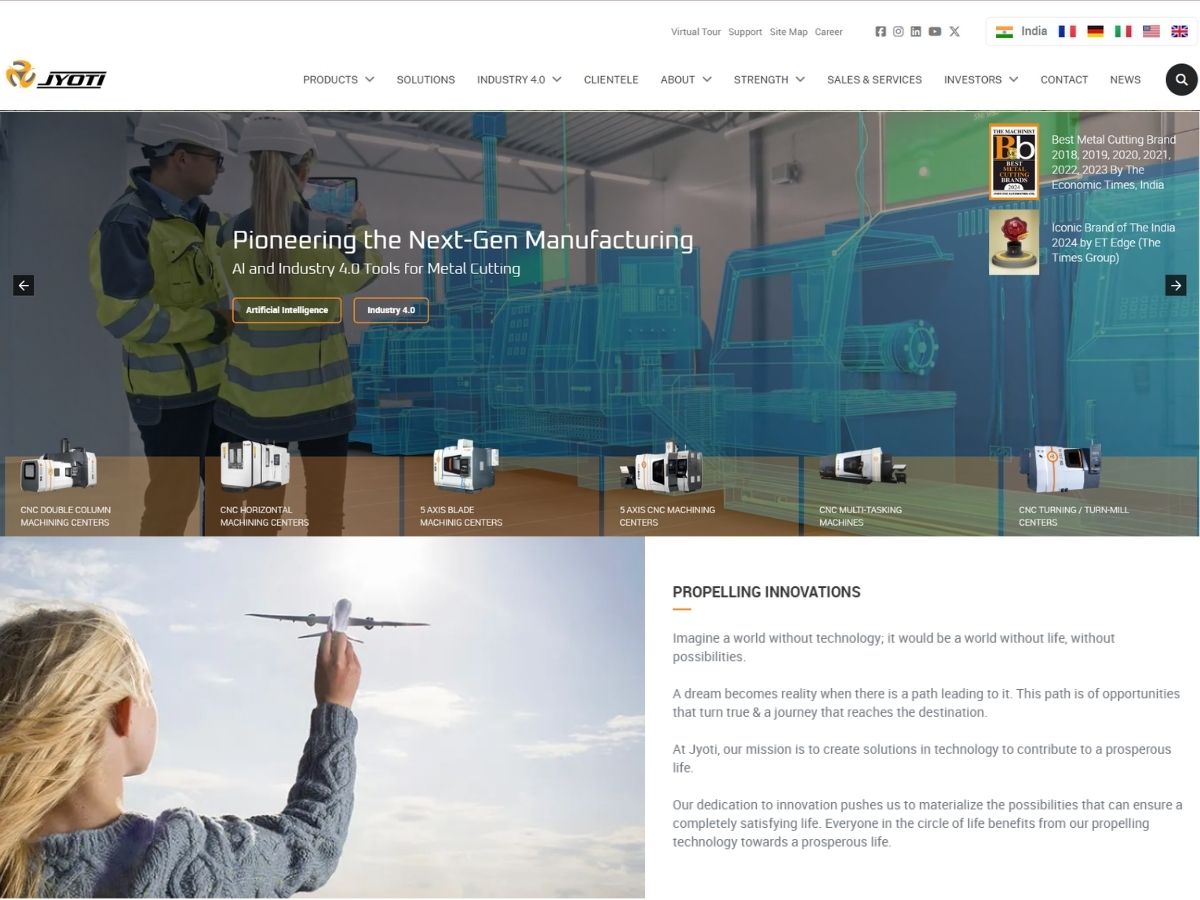Go to the next banner slide arrow
Viewport: 1200px width, 900px height.
pyautogui.click(x=1175, y=285)
